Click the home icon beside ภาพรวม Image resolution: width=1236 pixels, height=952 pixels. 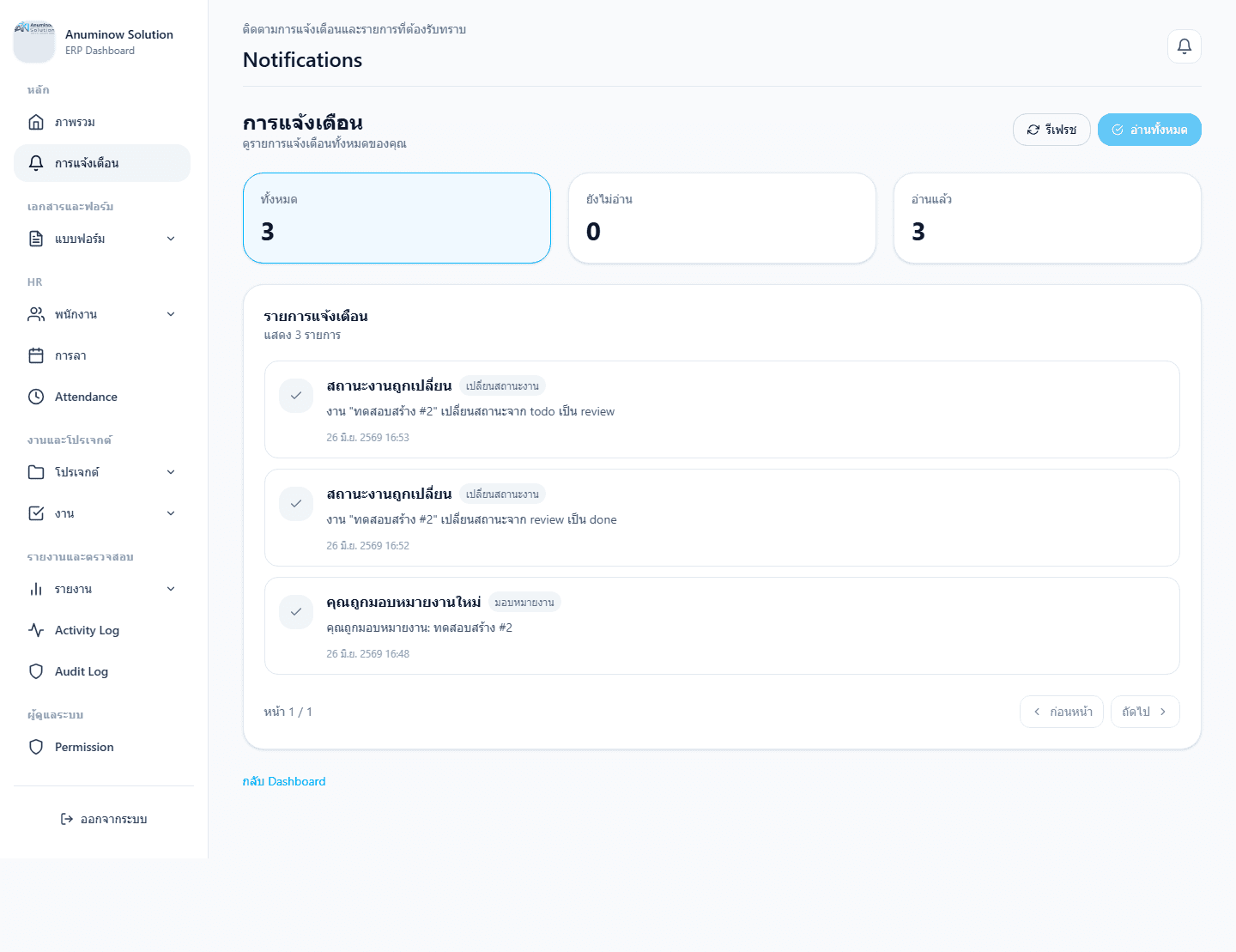click(36, 122)
